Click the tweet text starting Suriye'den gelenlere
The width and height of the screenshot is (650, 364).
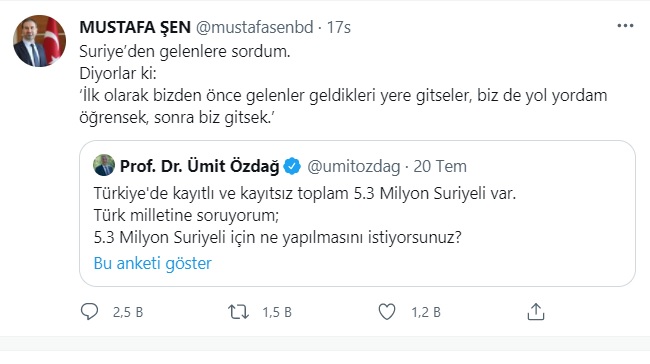coord(343,84)
